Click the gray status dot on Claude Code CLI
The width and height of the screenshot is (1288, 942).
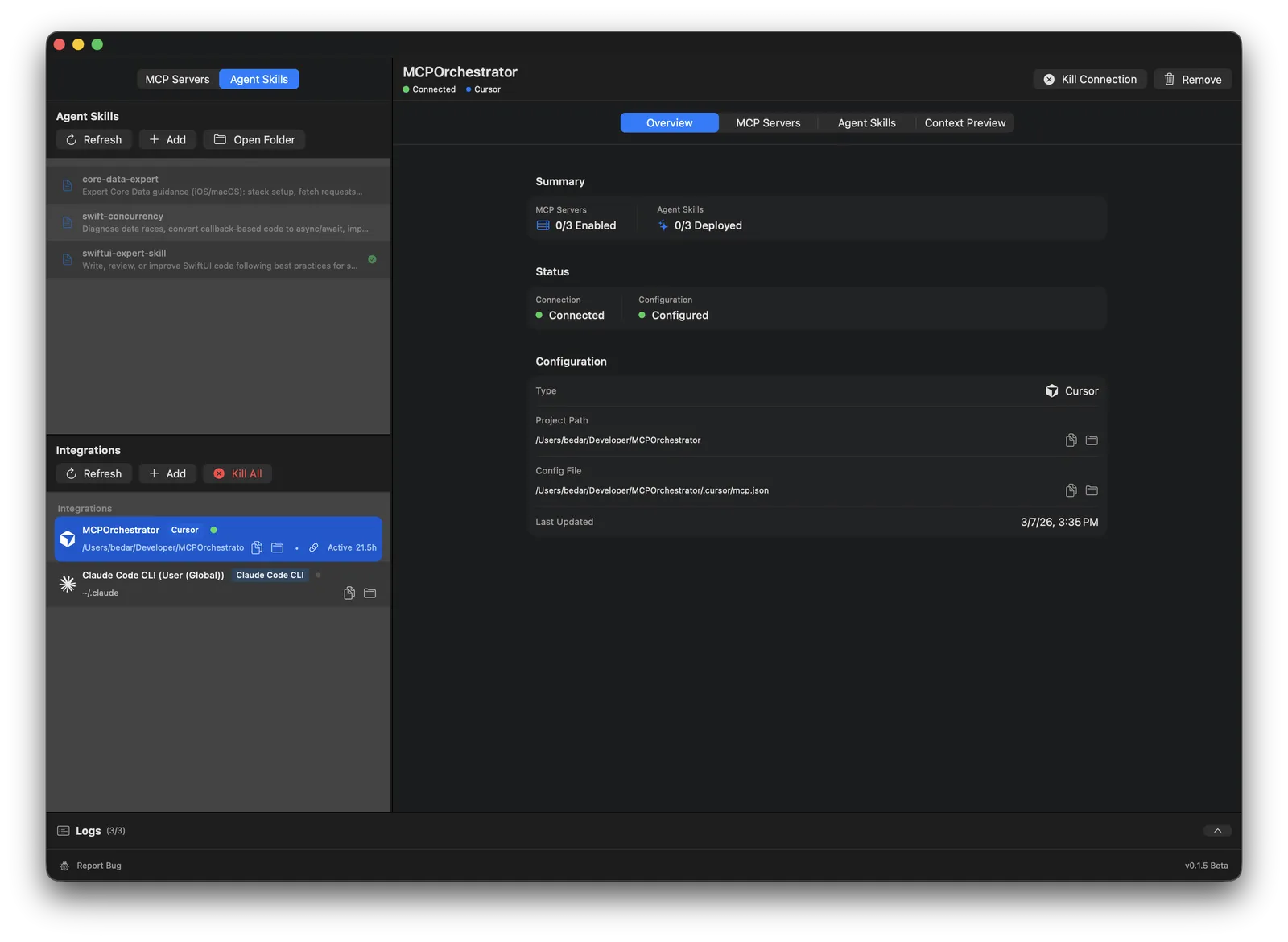click(x=319, y=575)
